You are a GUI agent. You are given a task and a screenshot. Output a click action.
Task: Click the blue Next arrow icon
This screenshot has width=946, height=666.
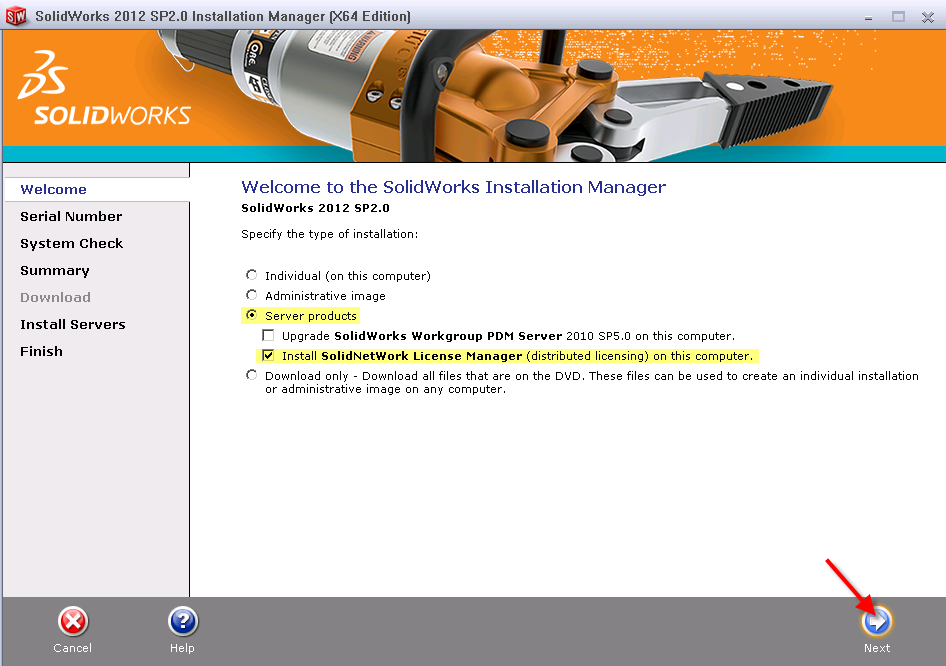[x=876, y=622]
